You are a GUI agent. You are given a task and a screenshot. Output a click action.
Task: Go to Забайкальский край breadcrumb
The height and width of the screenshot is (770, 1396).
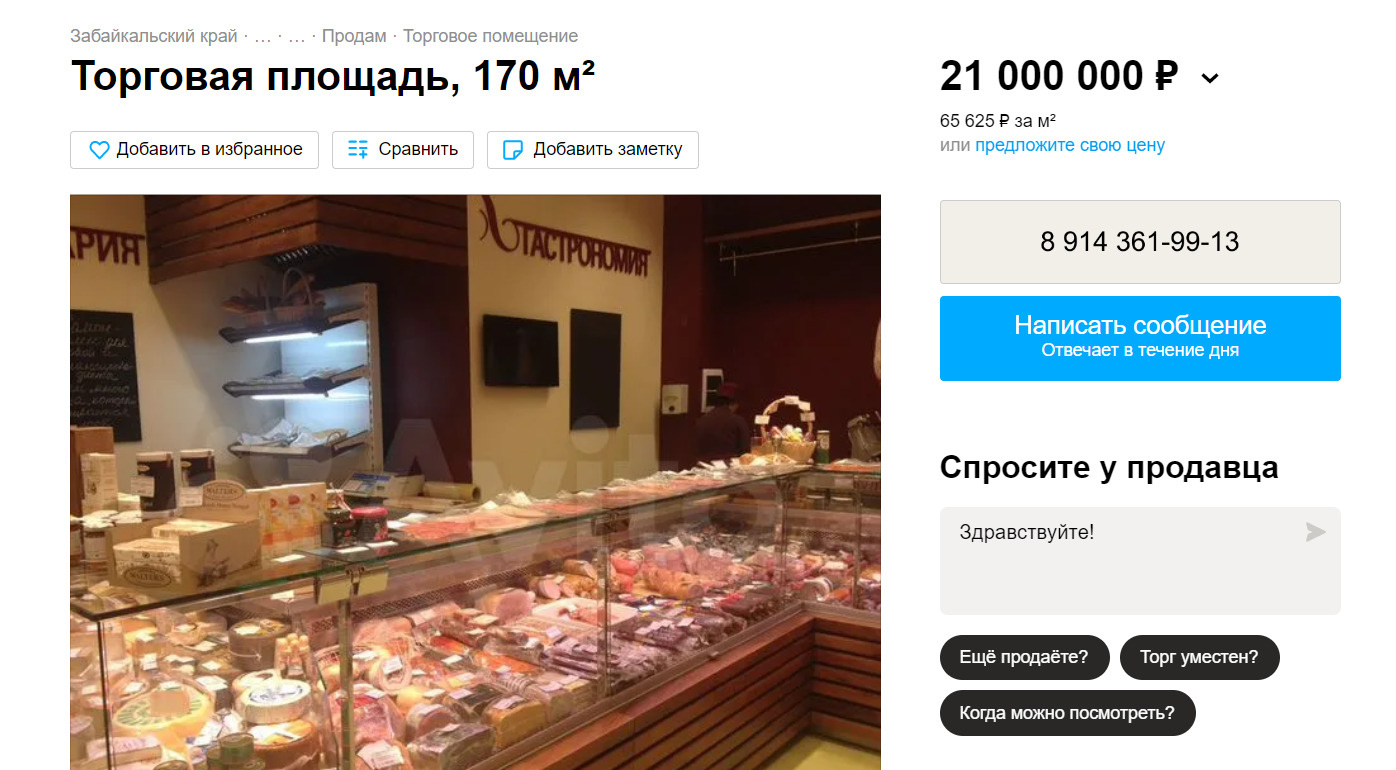[154, 36]
